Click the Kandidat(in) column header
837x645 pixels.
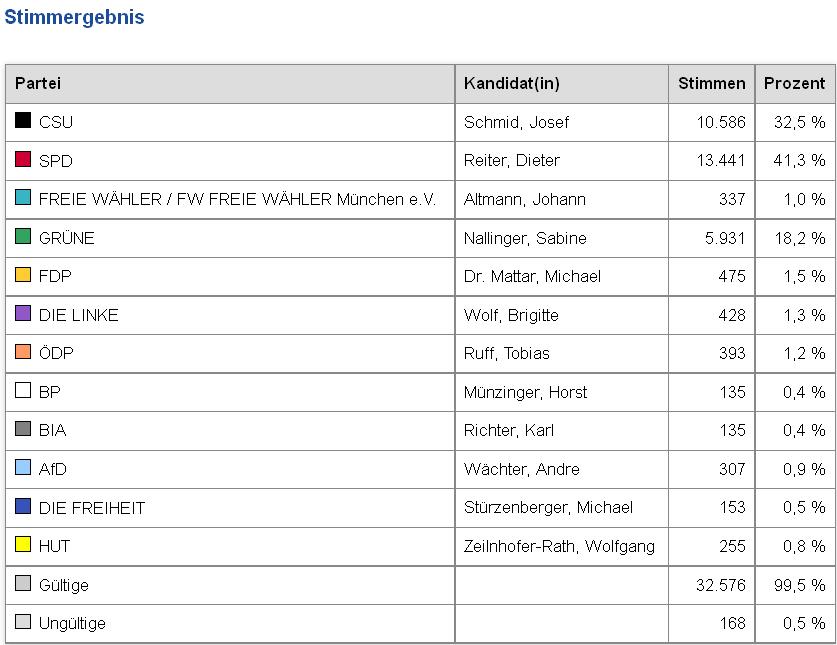pyautogui.click(x=511, y=84)
